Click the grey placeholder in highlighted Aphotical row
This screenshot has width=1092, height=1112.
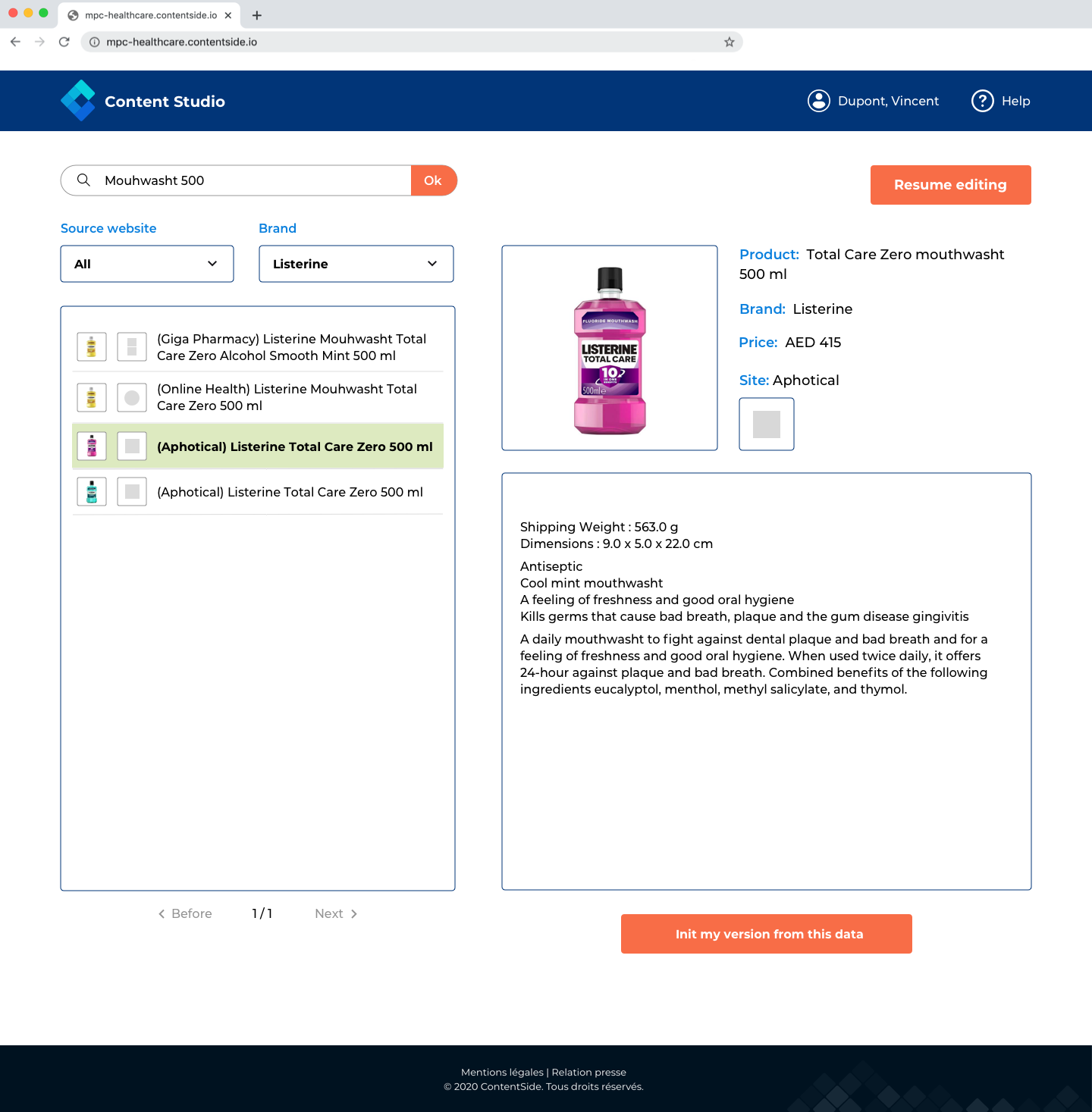point(132,446)
